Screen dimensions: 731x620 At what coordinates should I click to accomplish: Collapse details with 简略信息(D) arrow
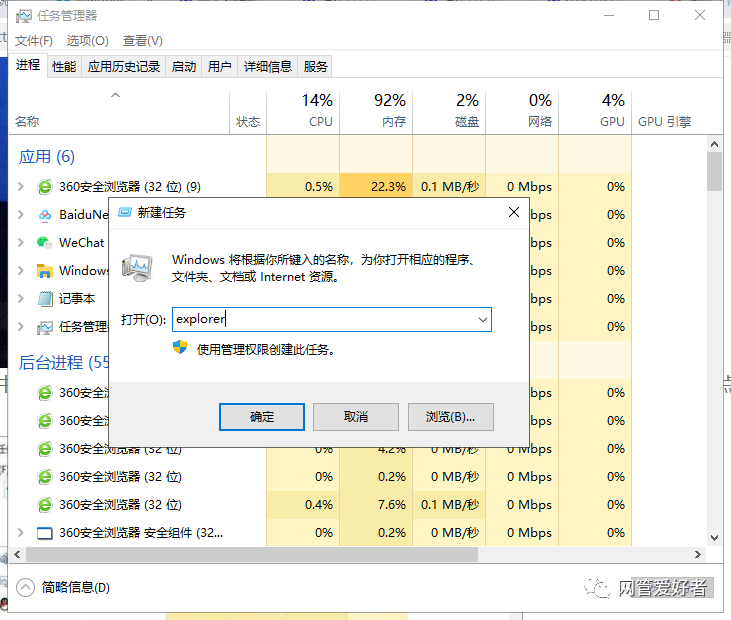click(x=26, y=587)
